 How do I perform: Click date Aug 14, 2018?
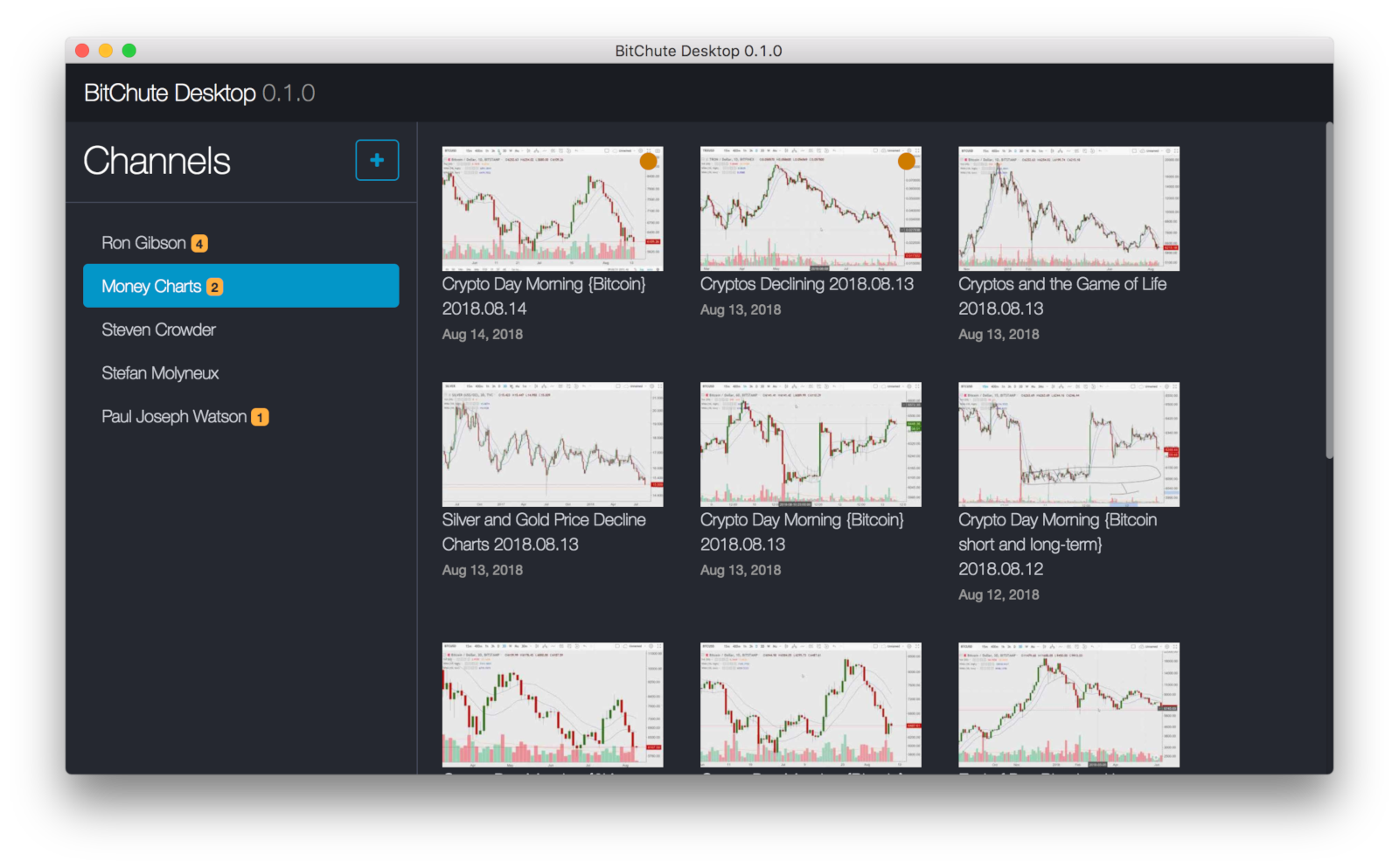click(x=483, y=334)
